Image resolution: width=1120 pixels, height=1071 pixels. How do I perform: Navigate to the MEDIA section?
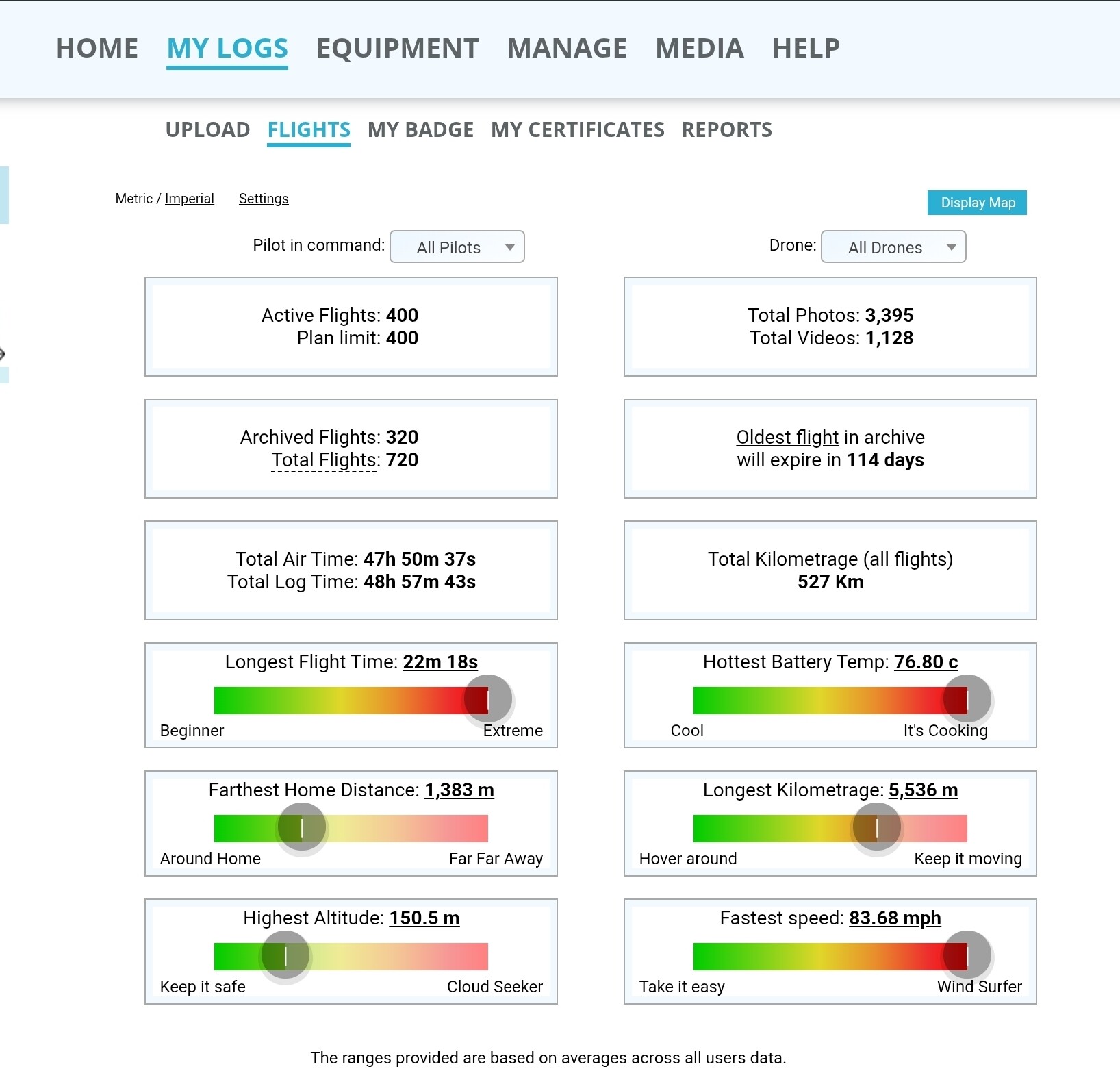[699, 49]
